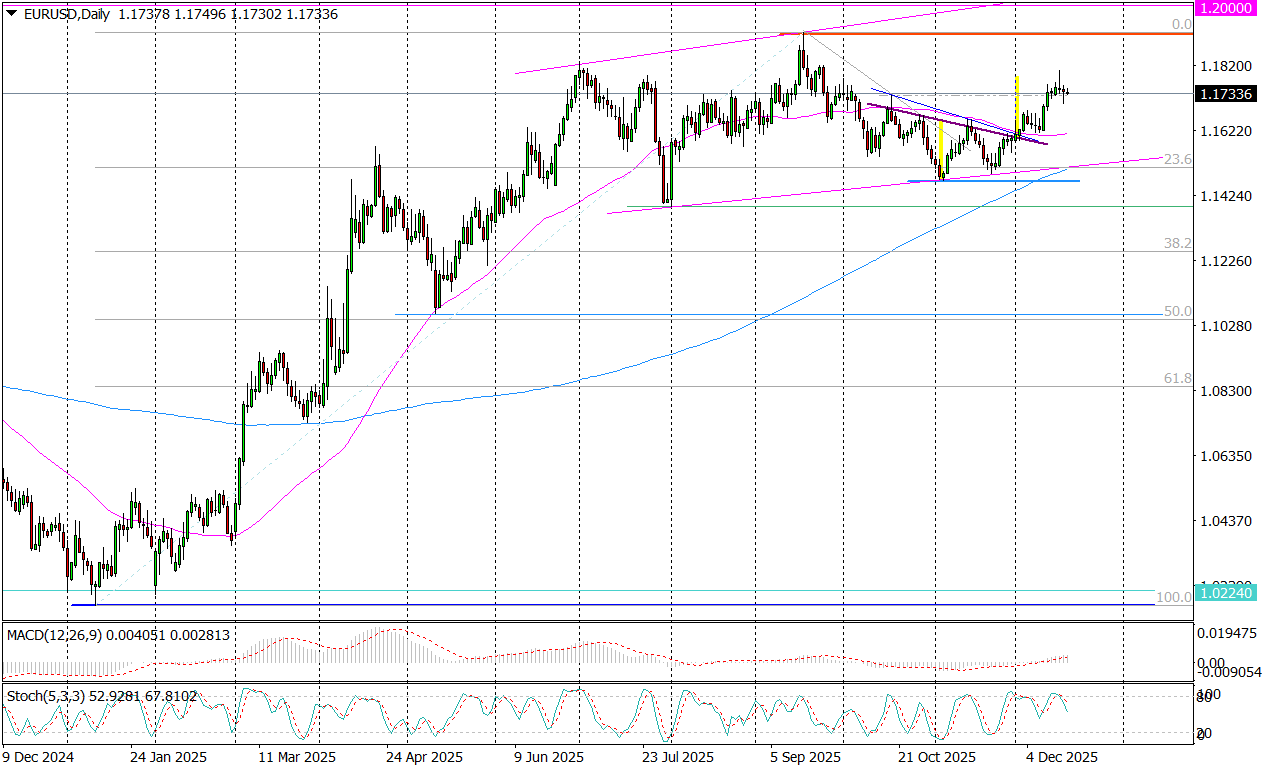The height and width of the screenshot is (771, 1265).
Task: Select the 1.06350 value on price scale
Action: click(1226, 456)
